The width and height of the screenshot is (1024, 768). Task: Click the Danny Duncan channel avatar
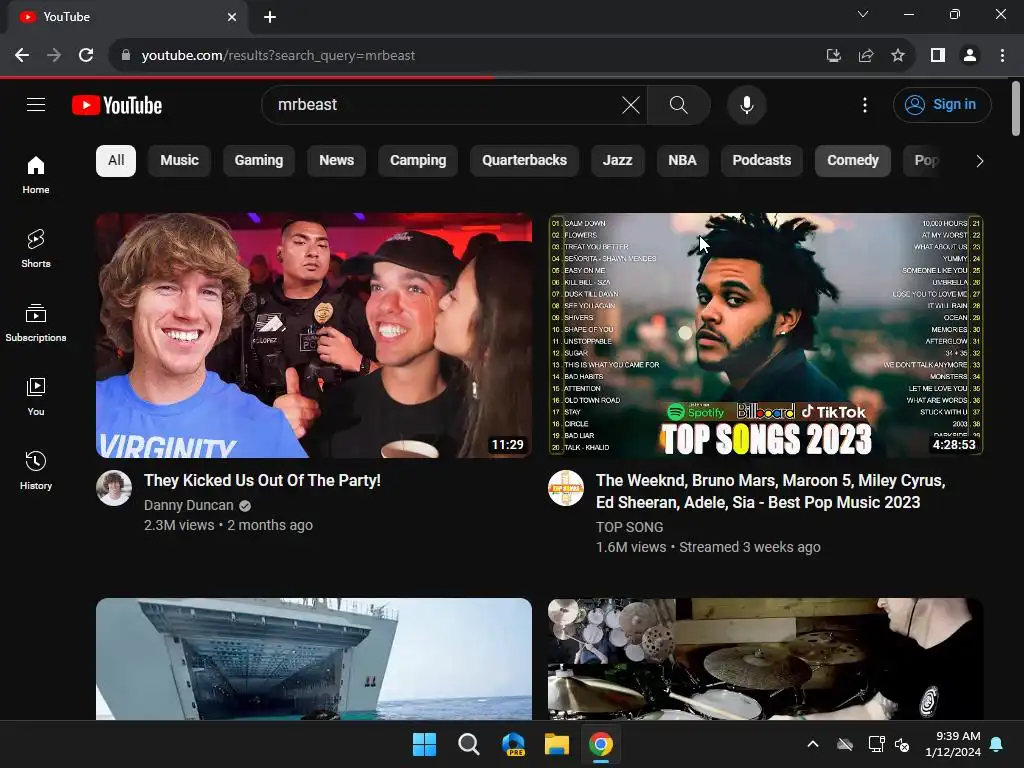[x=114, y=488]
